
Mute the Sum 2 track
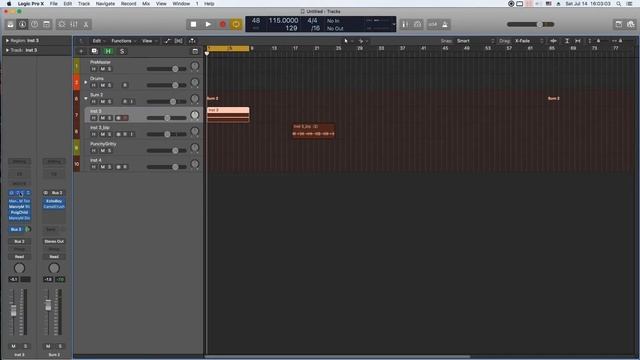click(x=102, y=102)
